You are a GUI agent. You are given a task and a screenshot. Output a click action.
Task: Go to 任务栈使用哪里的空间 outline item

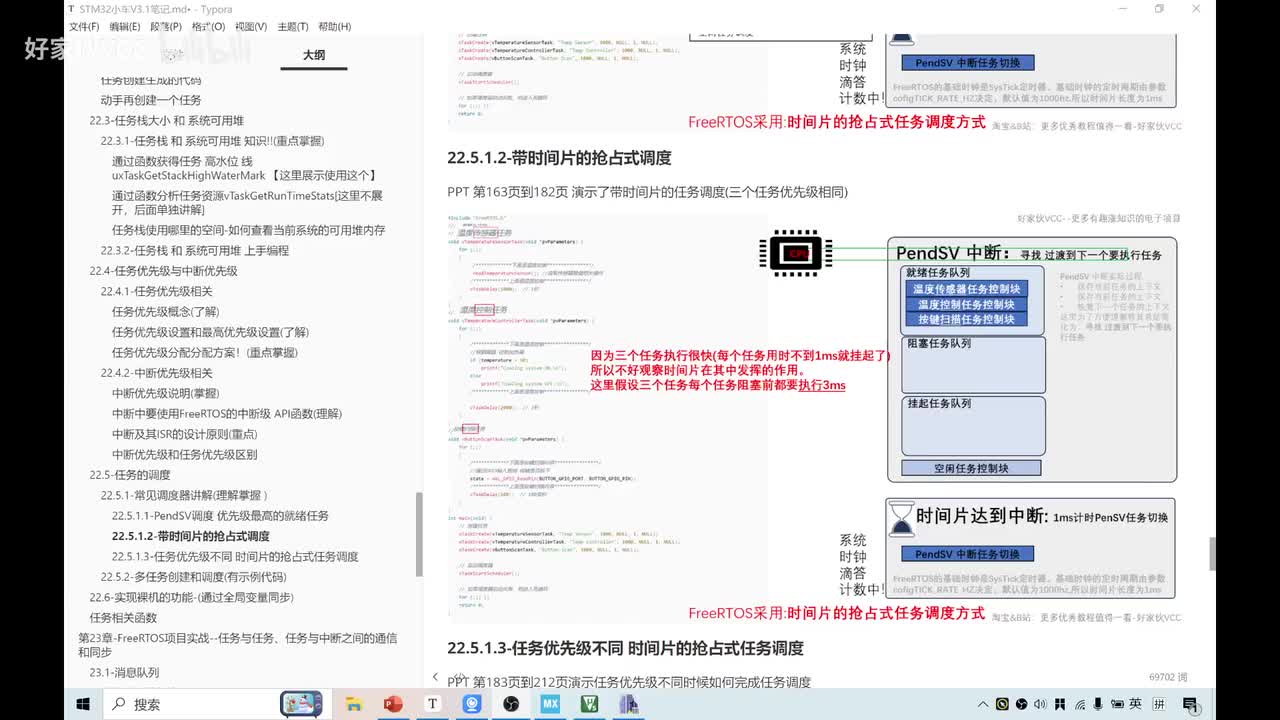click(248, 230)
